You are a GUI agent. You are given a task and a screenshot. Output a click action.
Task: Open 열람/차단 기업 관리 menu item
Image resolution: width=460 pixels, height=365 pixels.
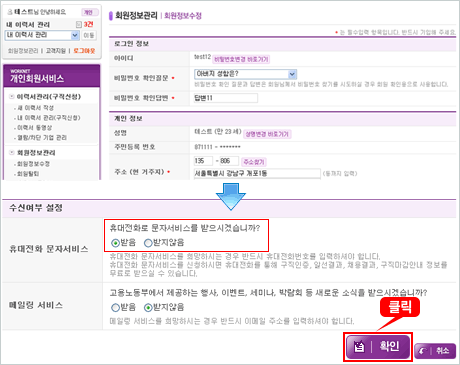pos(42,138)
